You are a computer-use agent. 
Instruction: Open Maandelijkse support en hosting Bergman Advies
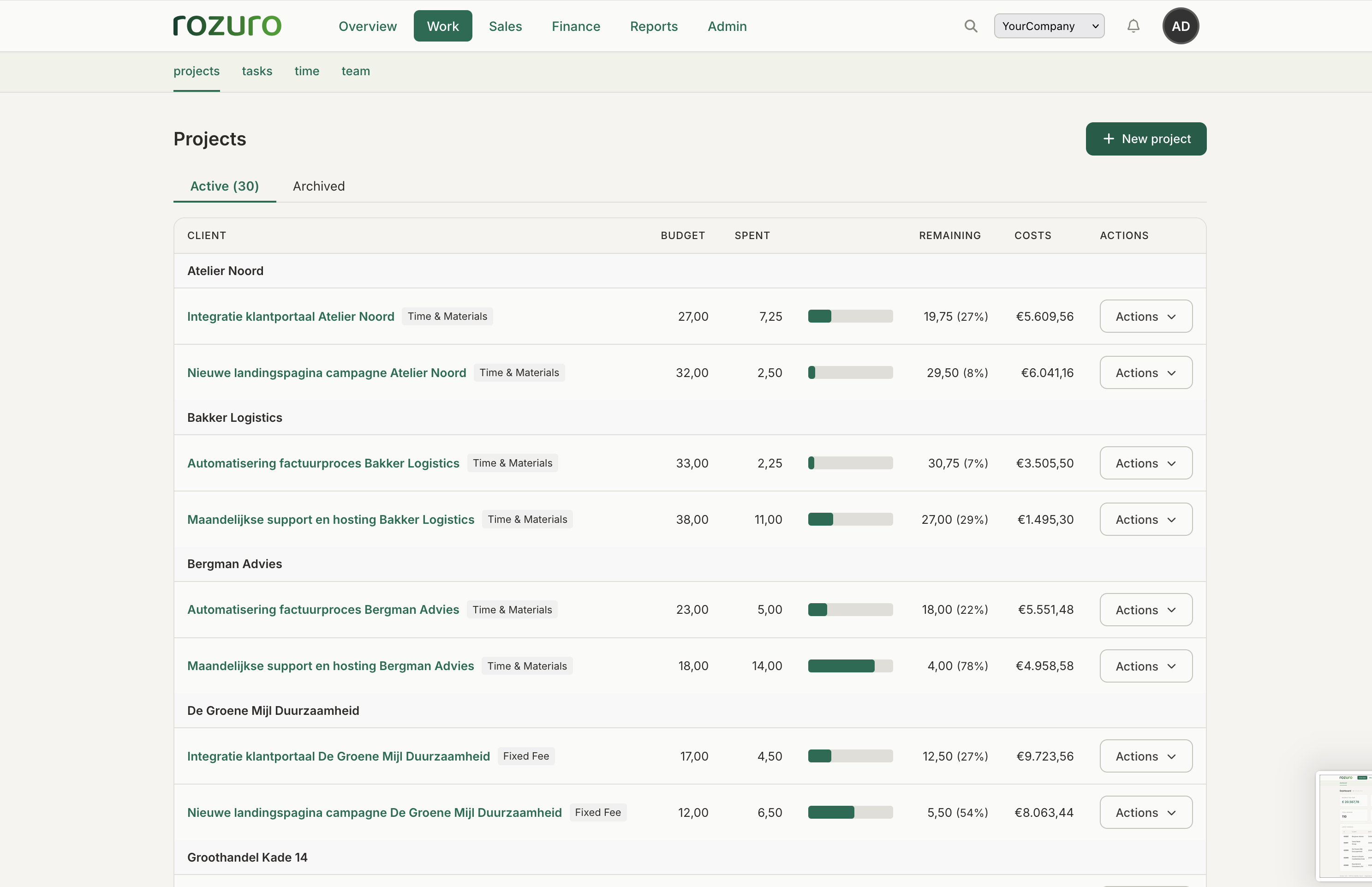pos(330,666)
